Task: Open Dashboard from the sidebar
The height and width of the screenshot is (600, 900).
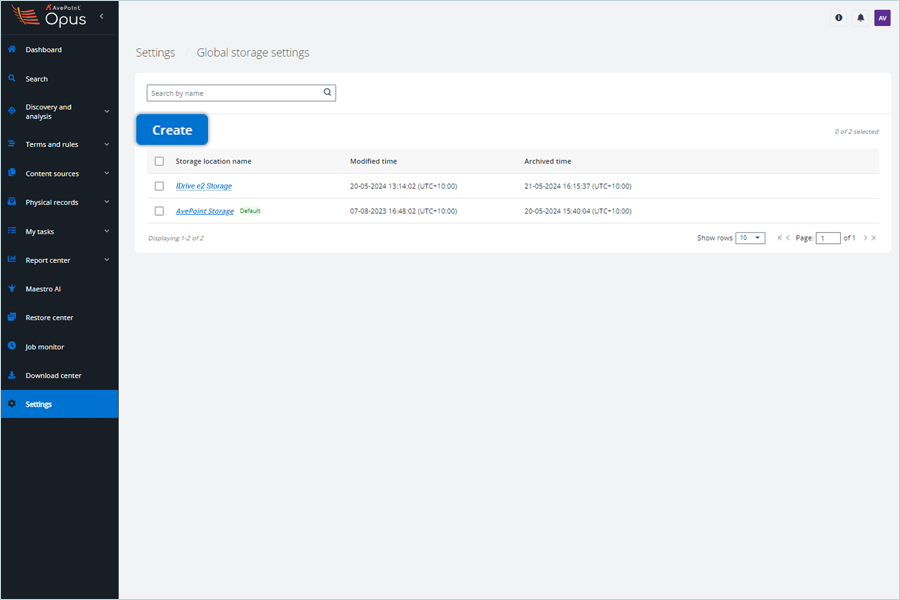Action: tap(60, 49)
